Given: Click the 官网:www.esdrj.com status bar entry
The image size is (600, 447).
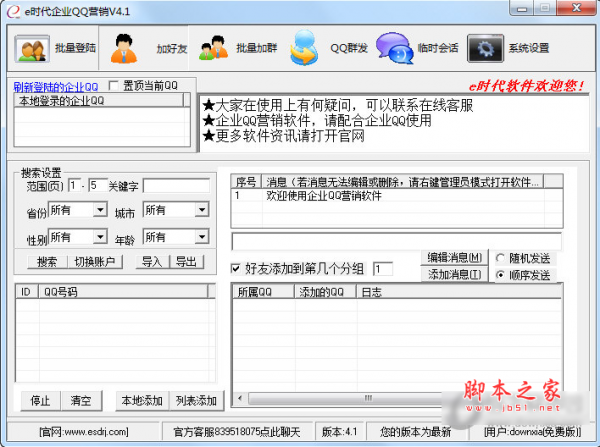Looking at the screenshot, I should click(x=83, y=432).
